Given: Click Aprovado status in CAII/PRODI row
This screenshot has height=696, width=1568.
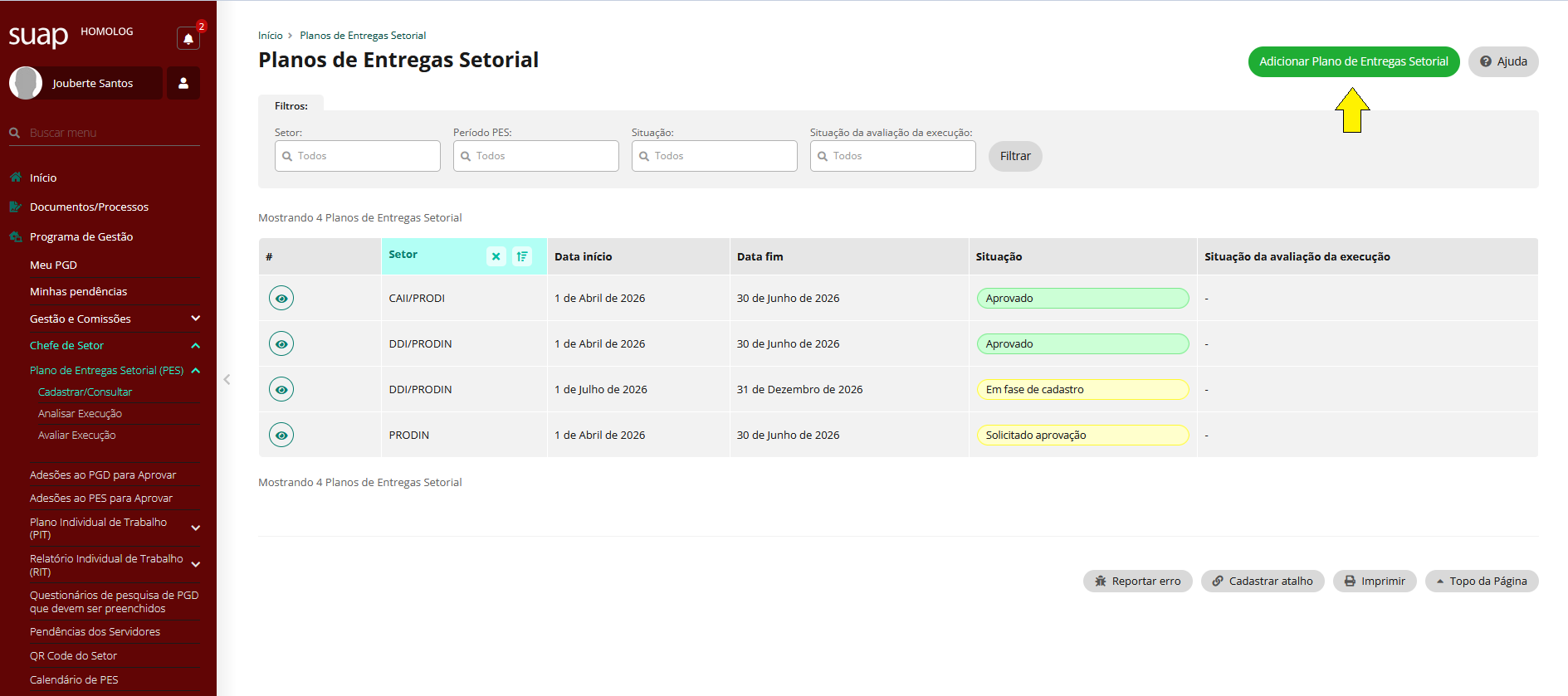Looking at the screenshot, I should 1082,298.
